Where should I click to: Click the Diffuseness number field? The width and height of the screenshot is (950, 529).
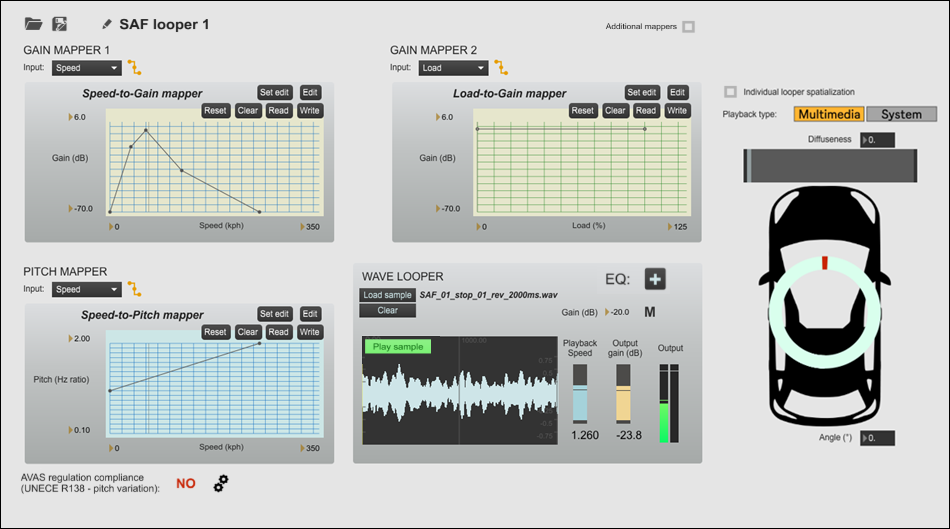878,140
